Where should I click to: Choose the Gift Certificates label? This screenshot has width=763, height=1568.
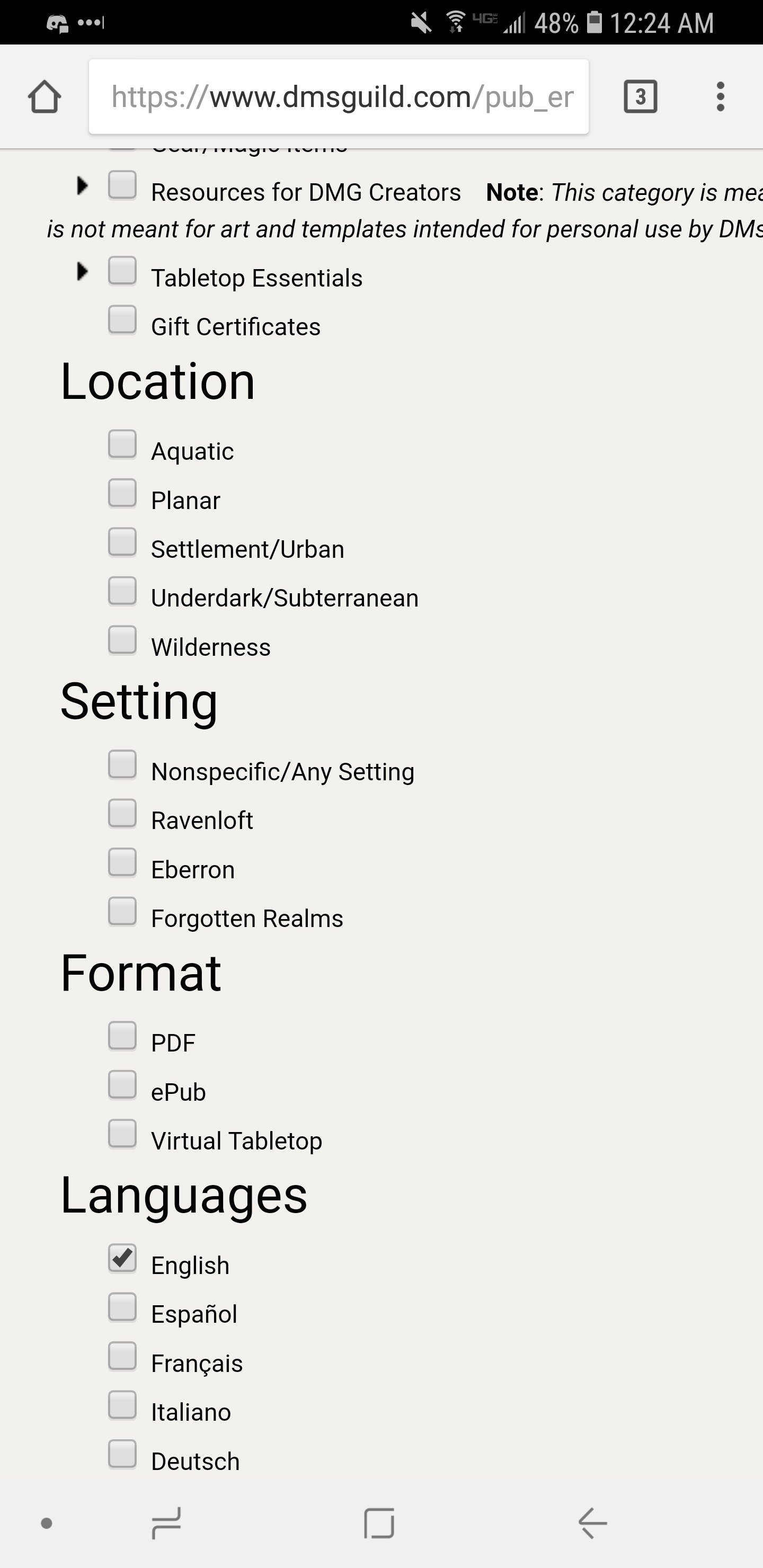coord(236,327)
